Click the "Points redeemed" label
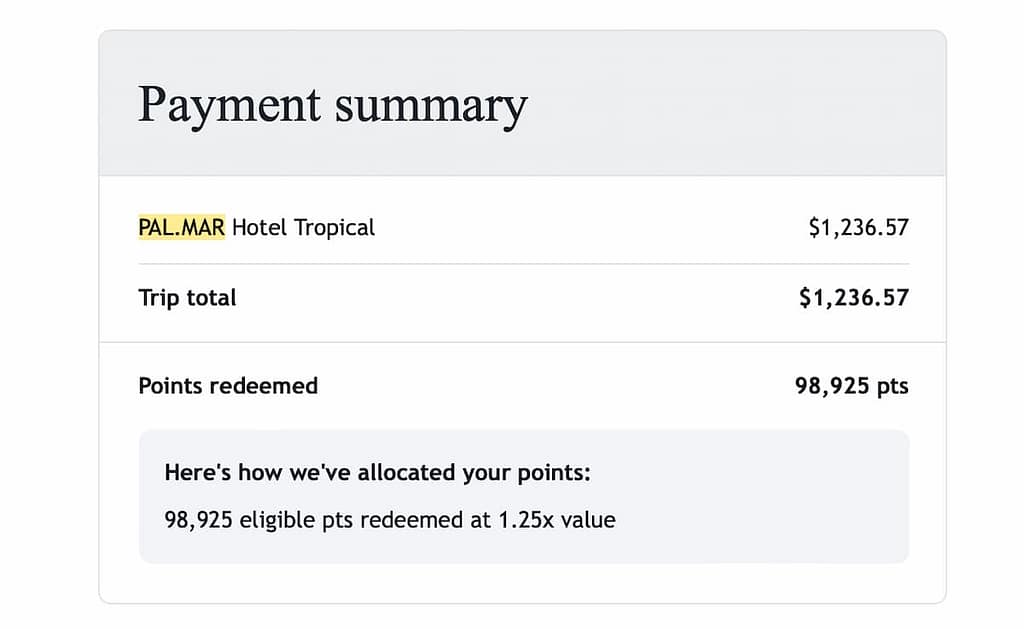 coord(228,386)
